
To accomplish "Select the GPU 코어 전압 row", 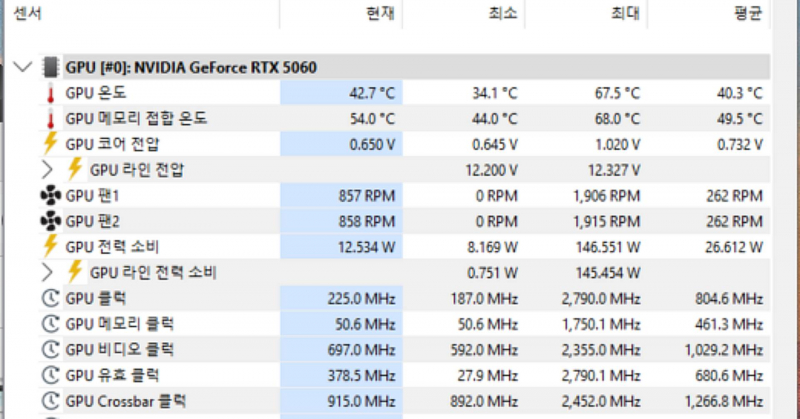I will pos(404,144).
